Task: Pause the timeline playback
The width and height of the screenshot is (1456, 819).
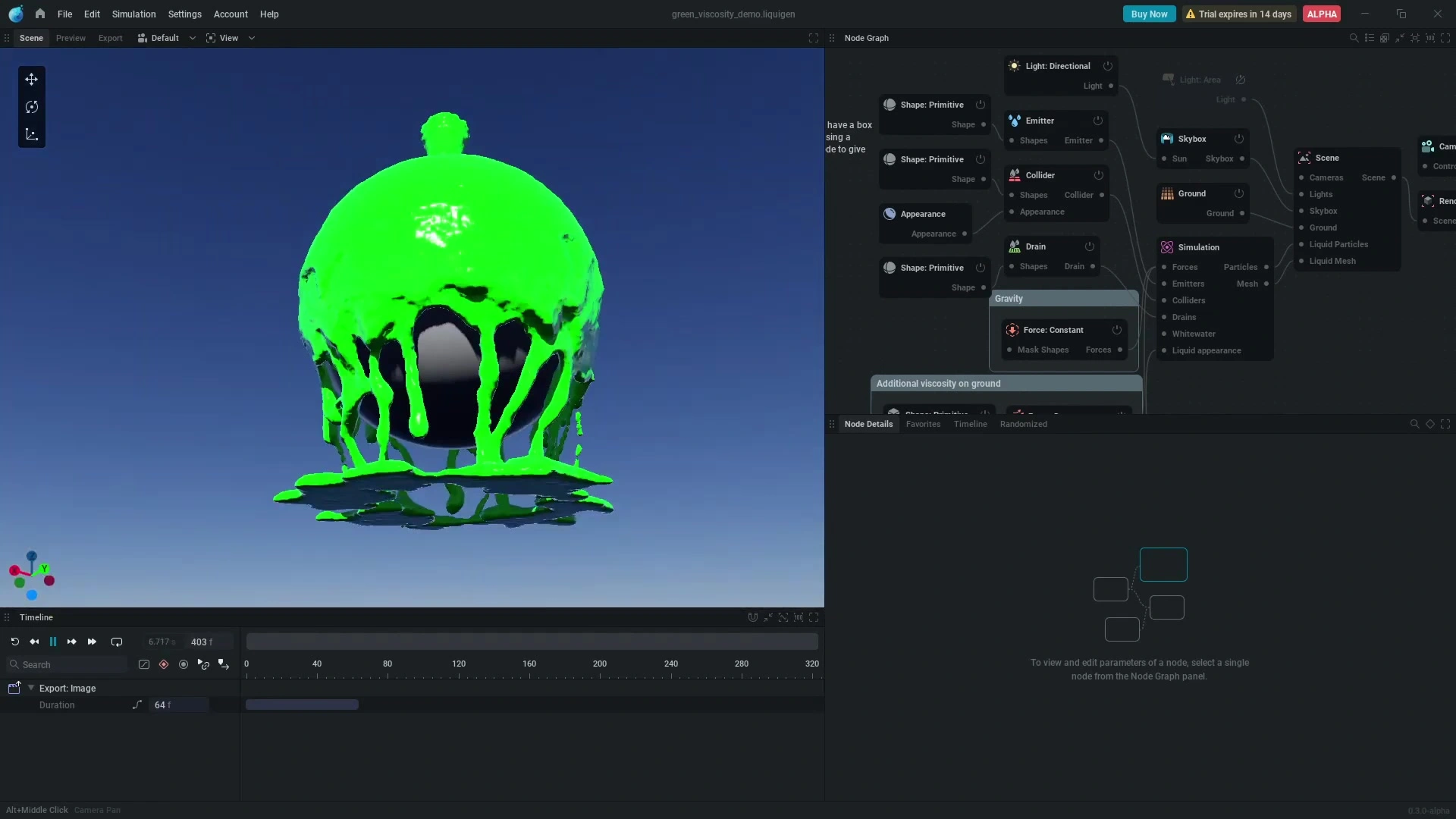Action: pyautogui.click(x=53, y=642)
